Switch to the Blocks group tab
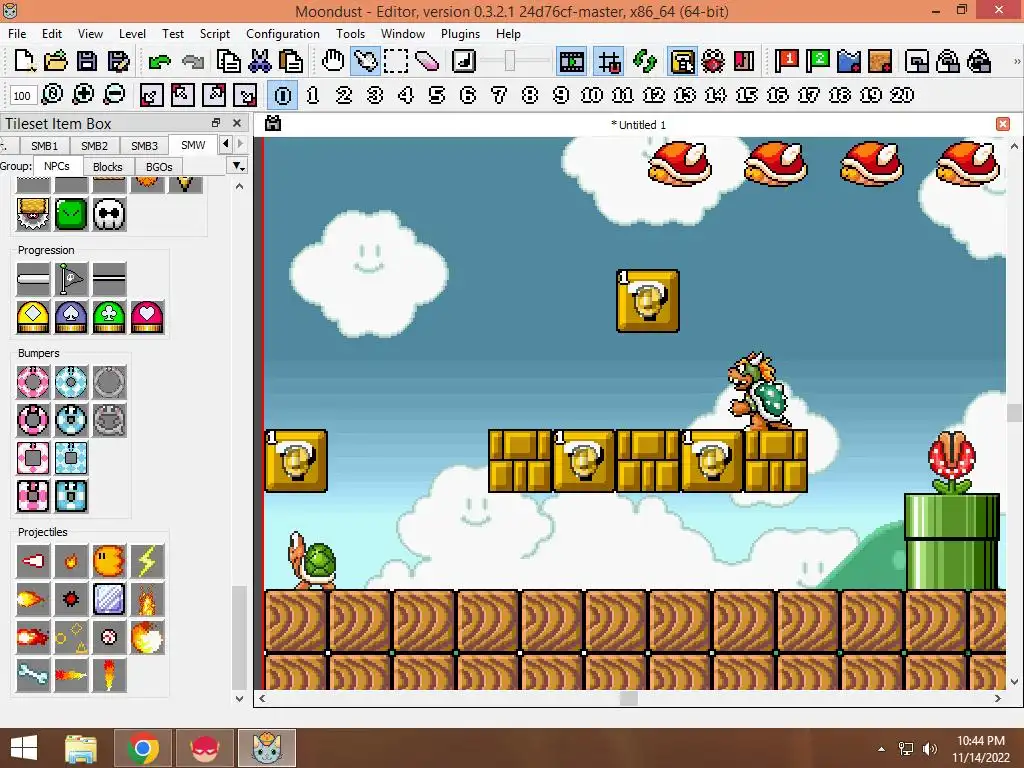Viewport: 1024px width, 768px height. (108, 167)
